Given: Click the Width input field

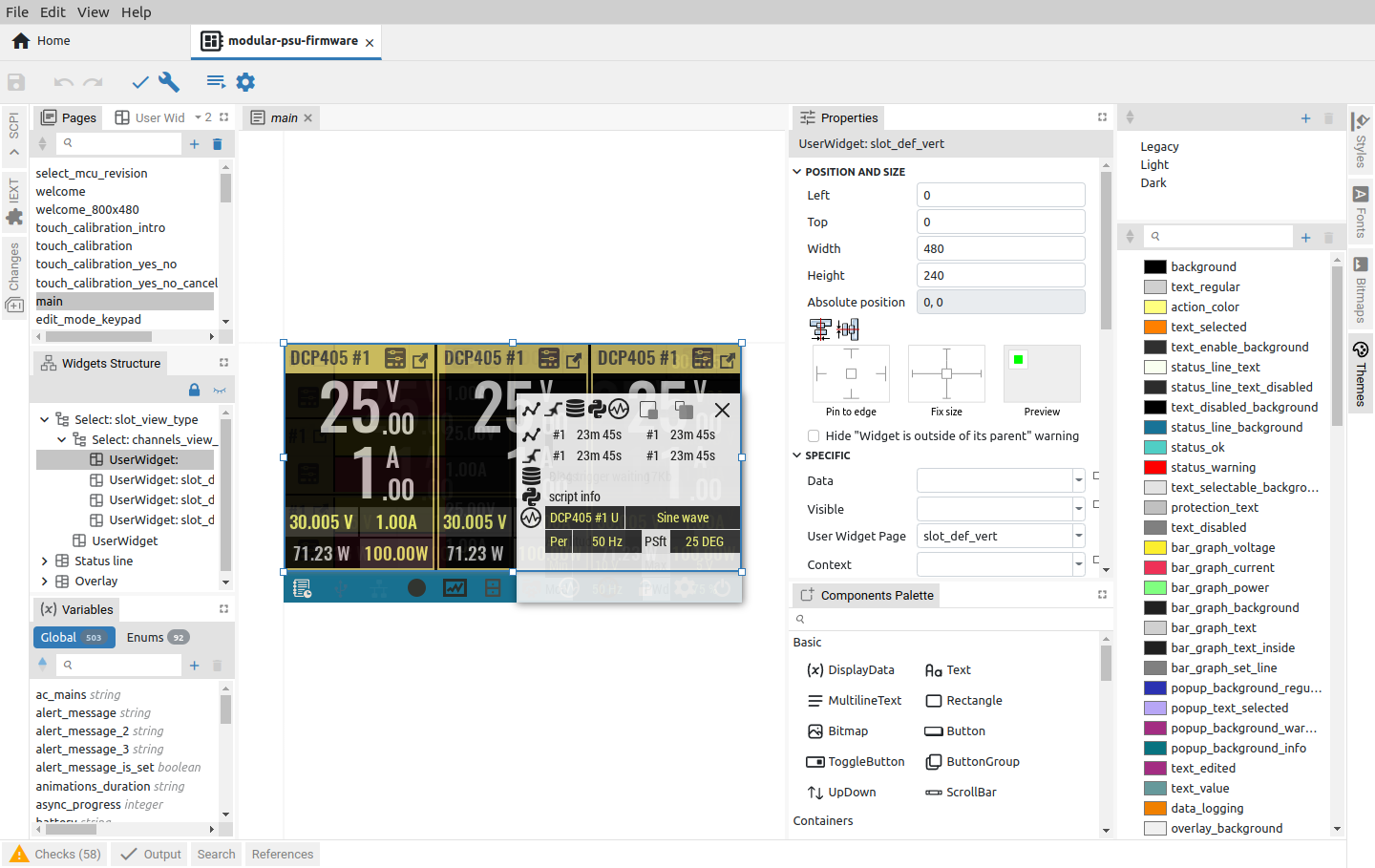Looking at the screenshot, I should [1001, 249].
